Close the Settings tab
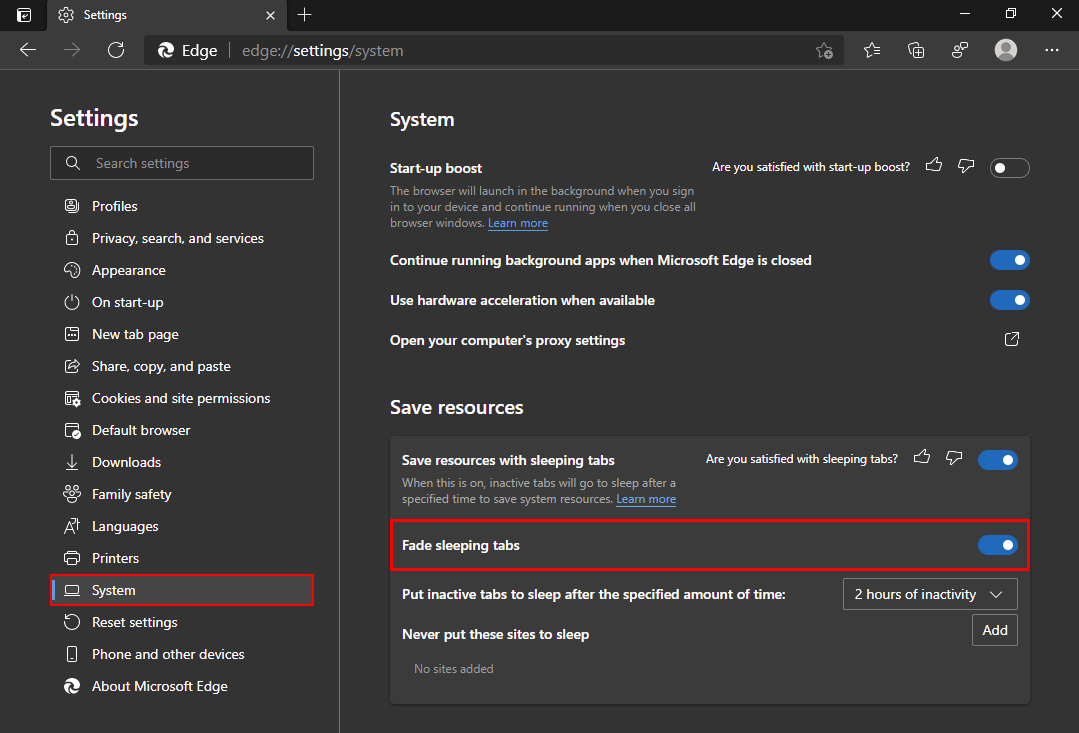The height and width of the screenshot is (733, 1079). (x=270, y=15)
